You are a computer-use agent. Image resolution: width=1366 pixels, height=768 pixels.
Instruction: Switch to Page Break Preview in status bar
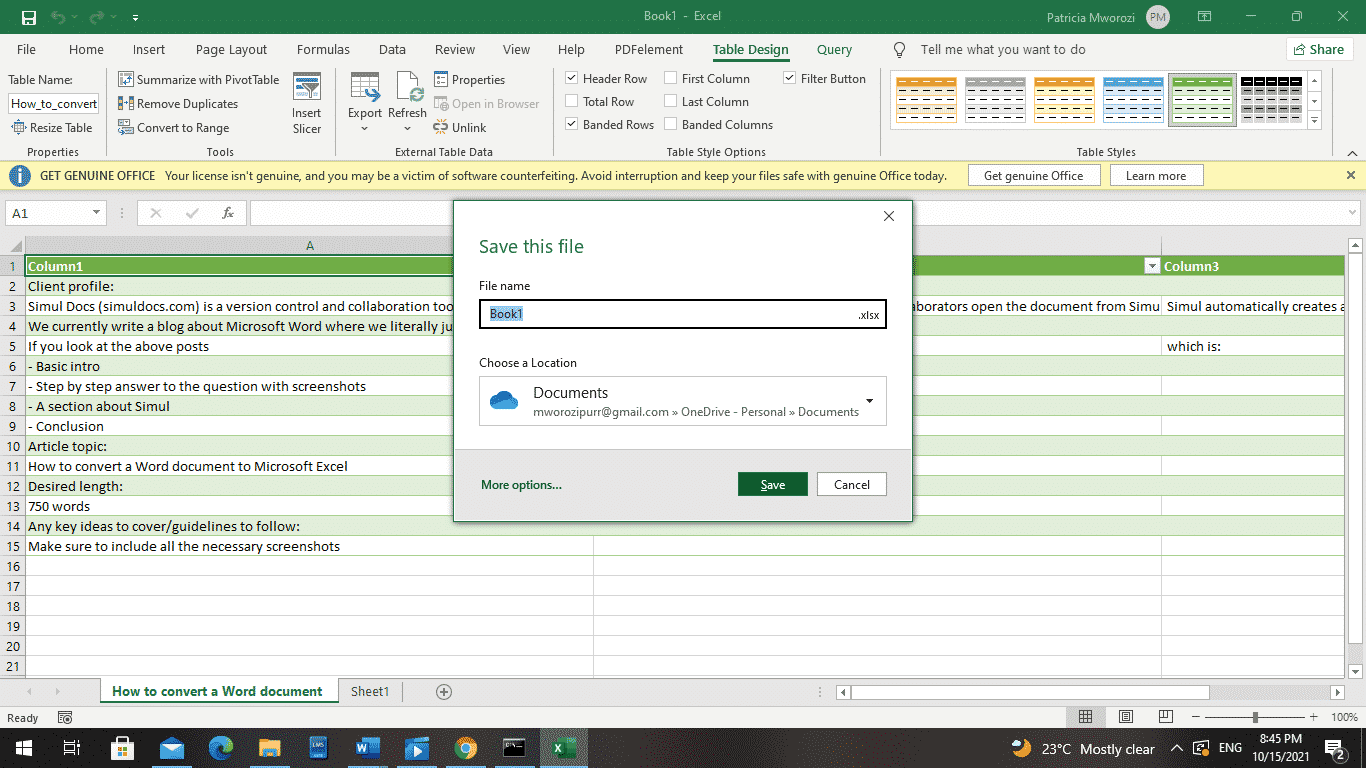[x=1165, y=717]
